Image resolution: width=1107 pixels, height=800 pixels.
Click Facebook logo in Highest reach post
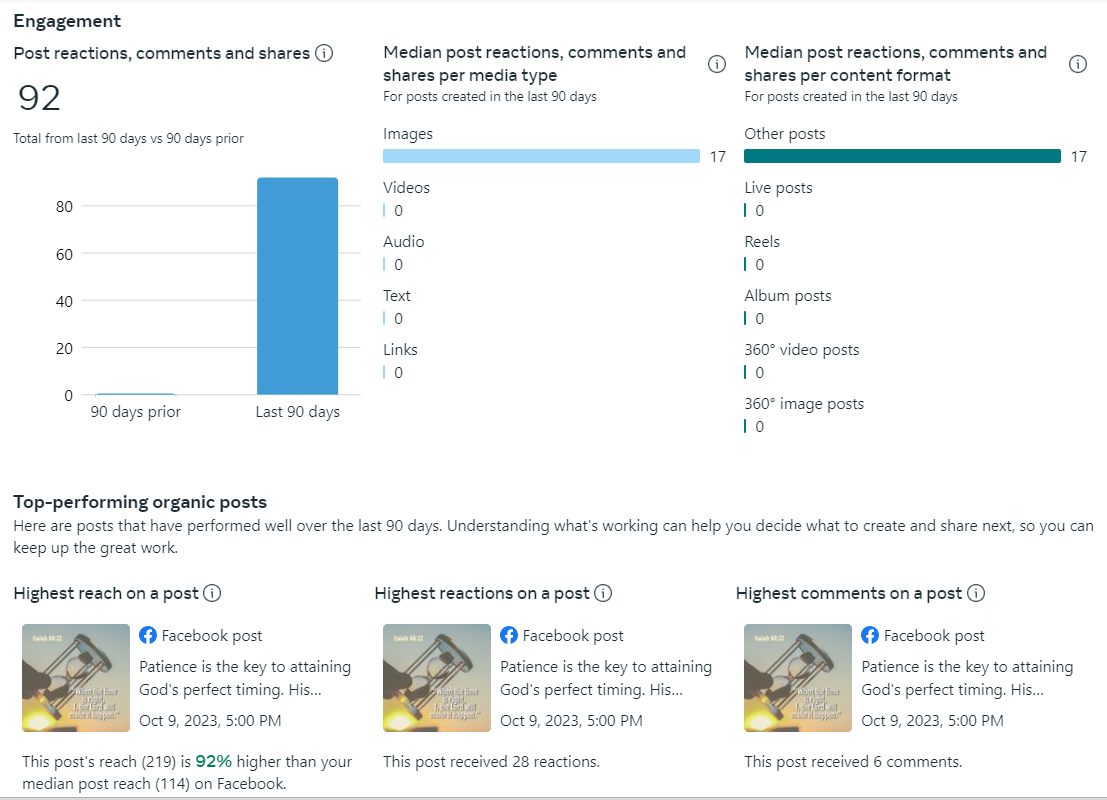coord(148,635)
